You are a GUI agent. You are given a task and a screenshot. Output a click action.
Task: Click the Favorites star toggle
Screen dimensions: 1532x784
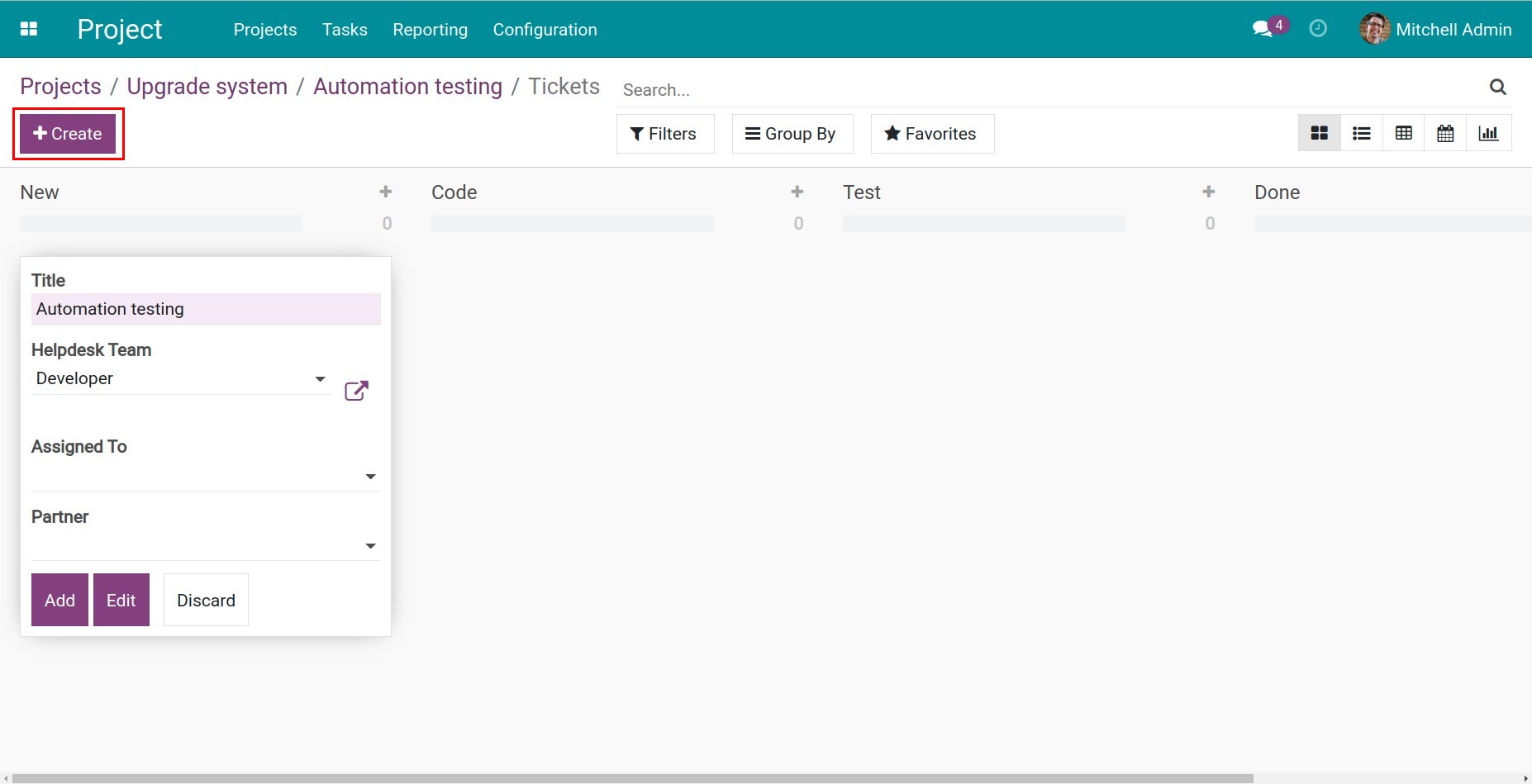click(931, 133)
